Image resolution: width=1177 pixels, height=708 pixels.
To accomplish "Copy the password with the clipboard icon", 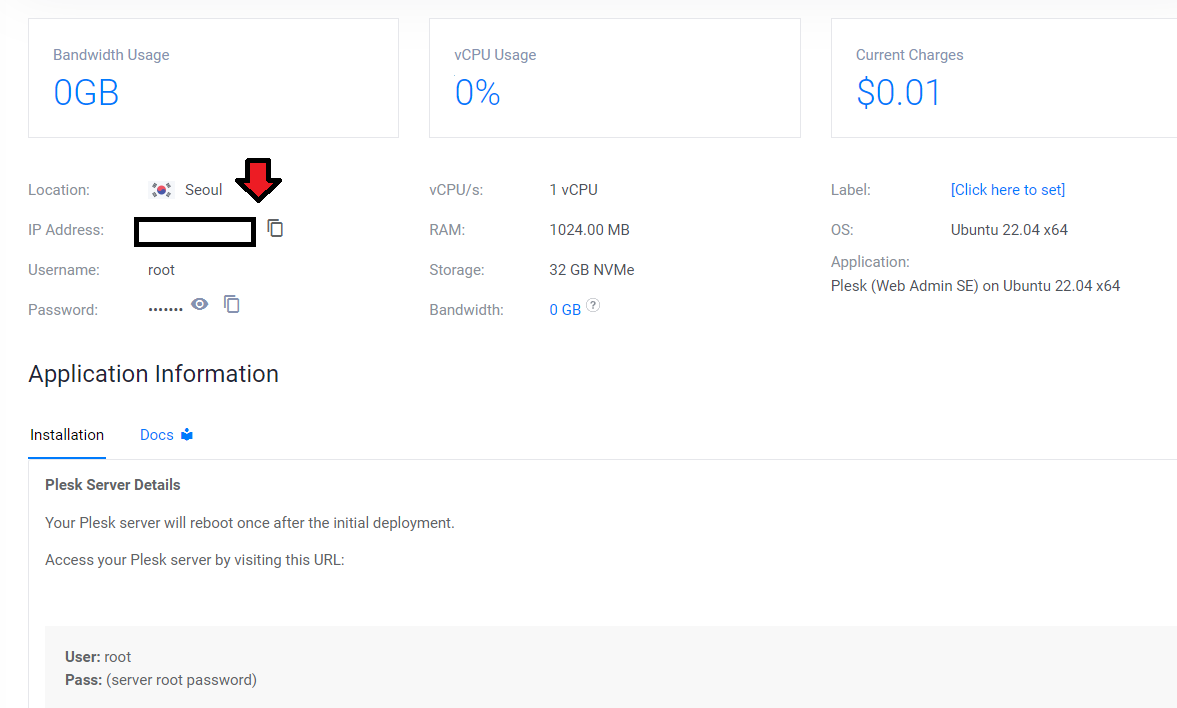I will [232, 304].
